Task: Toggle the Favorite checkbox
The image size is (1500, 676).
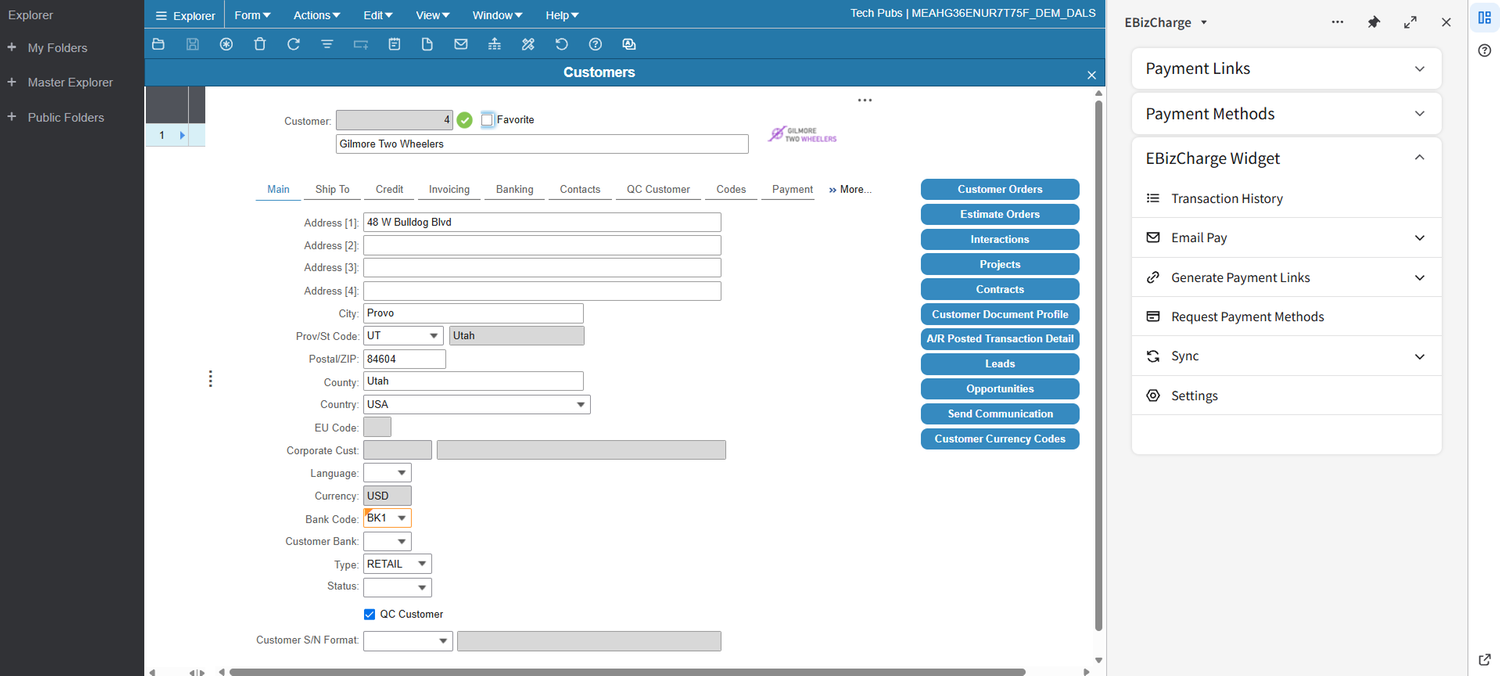Action: coord(487,120)
